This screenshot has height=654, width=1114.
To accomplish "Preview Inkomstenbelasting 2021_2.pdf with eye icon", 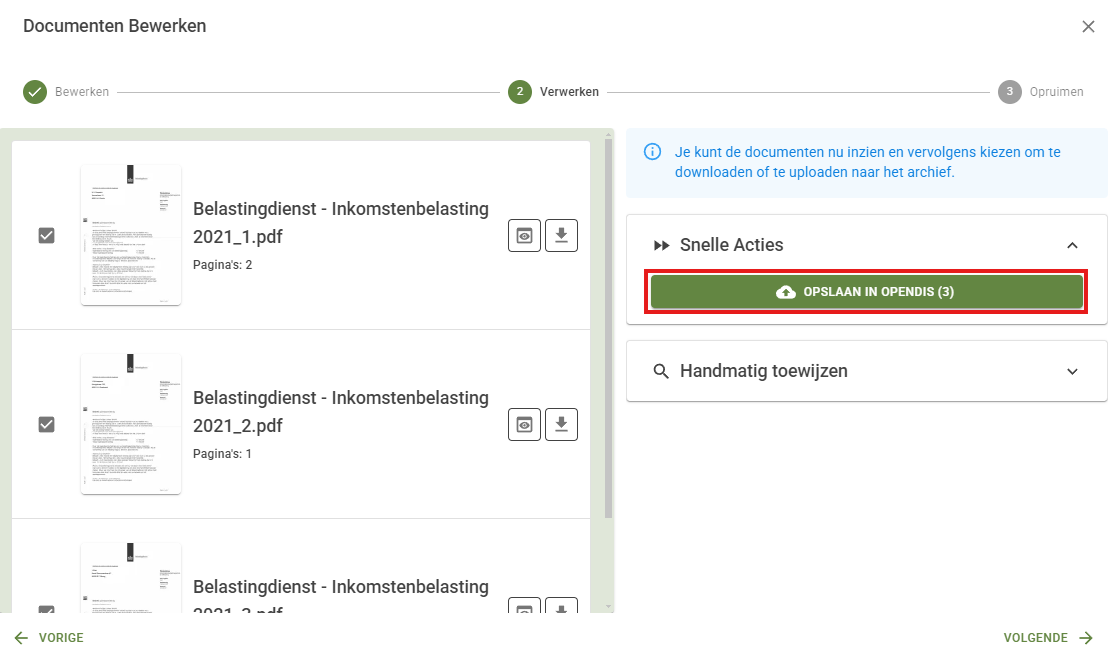I will click(x=524, y=424).
